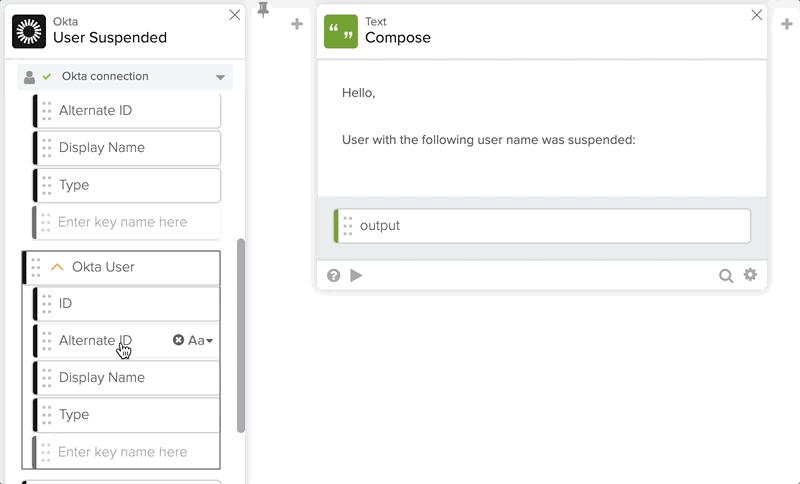
Task: Open the Okta connection dropdown
Action: [x=220, y=77]
